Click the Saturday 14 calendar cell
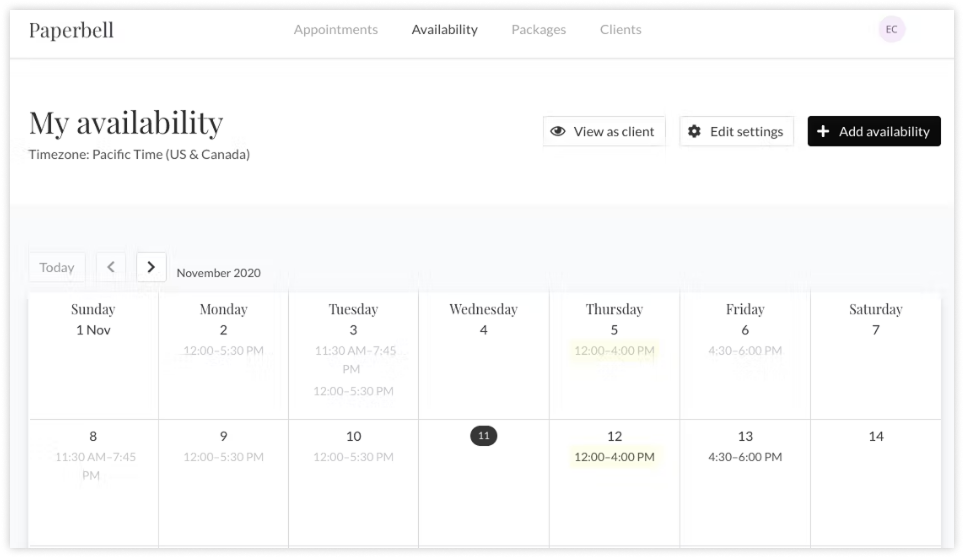Image resolution: width=964 pixels, height=558 pixels. (x=875, y=483)
